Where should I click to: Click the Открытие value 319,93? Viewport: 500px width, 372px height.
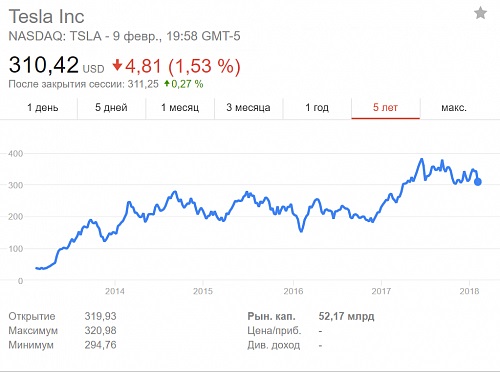(100, 316)
